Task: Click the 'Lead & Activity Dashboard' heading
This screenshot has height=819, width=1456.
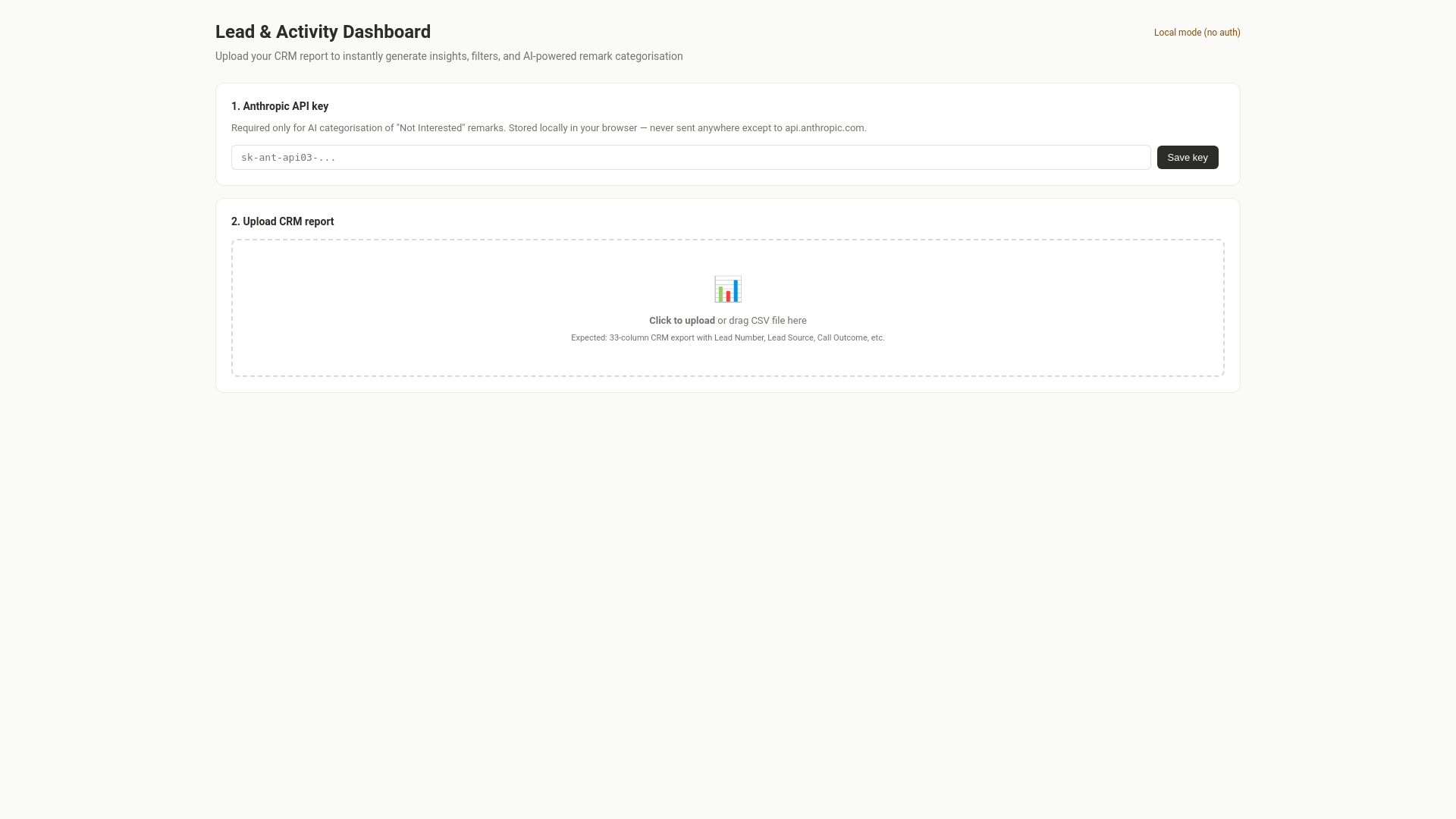Action: 323,32
